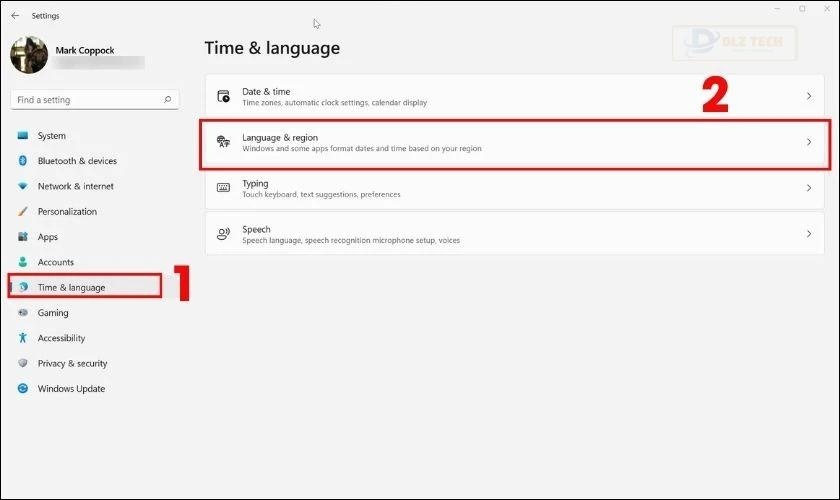Click the Windows Update icon
Image resolution: width=840 pixels, height=500 pixels.
[22, 389]
